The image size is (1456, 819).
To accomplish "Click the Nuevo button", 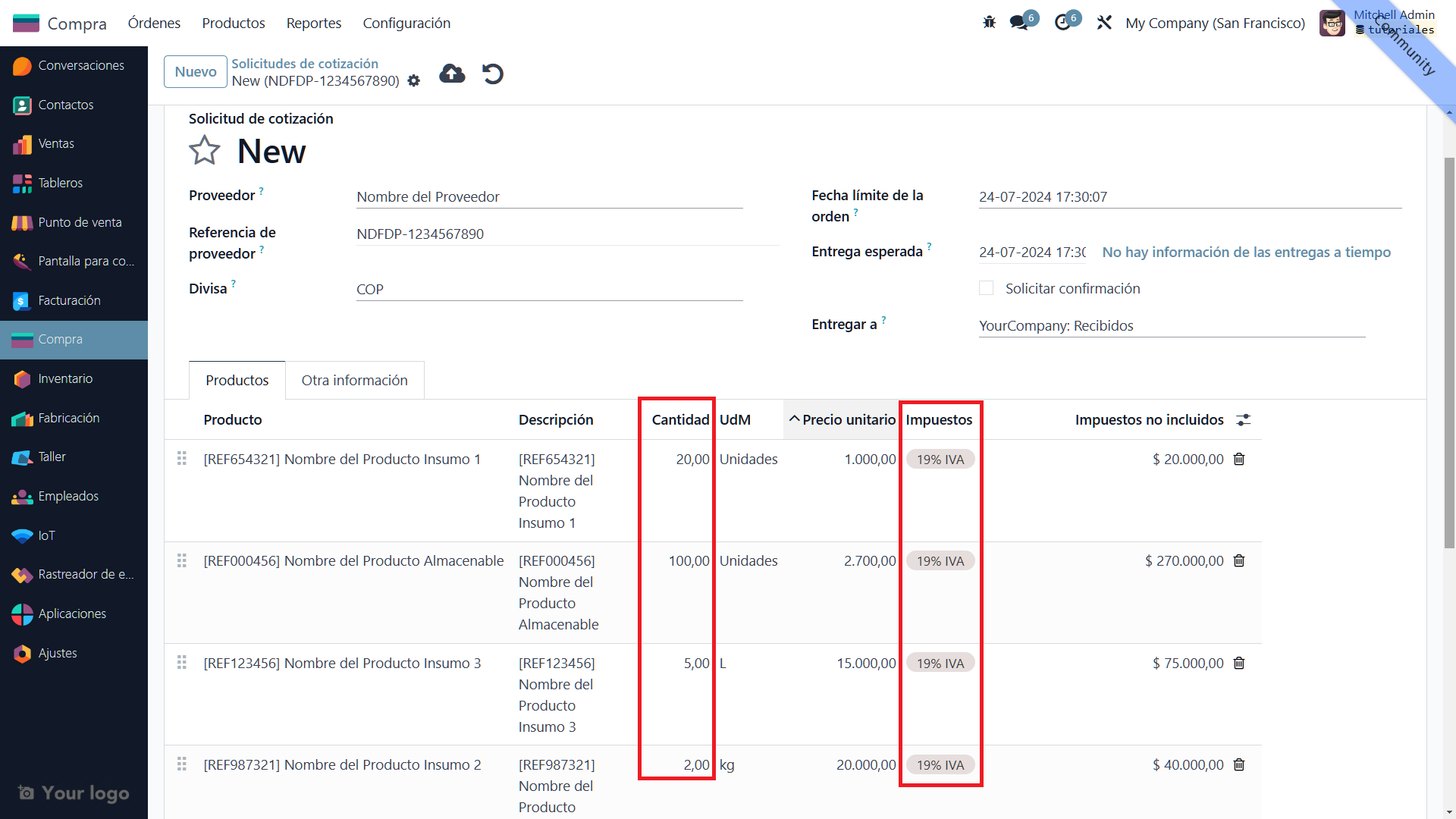I will point(195,71).
